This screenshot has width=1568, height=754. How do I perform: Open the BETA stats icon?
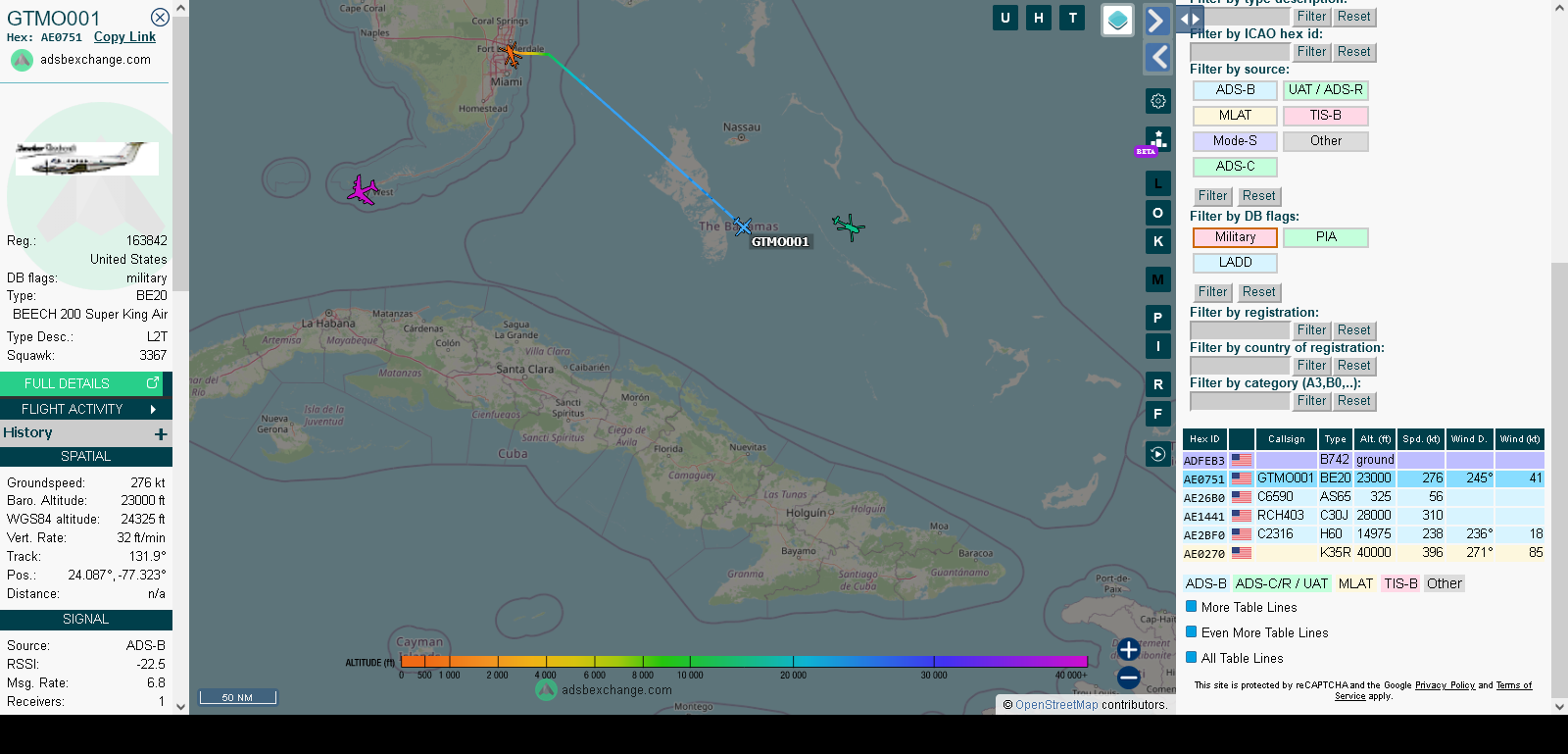pos(1156,140)
